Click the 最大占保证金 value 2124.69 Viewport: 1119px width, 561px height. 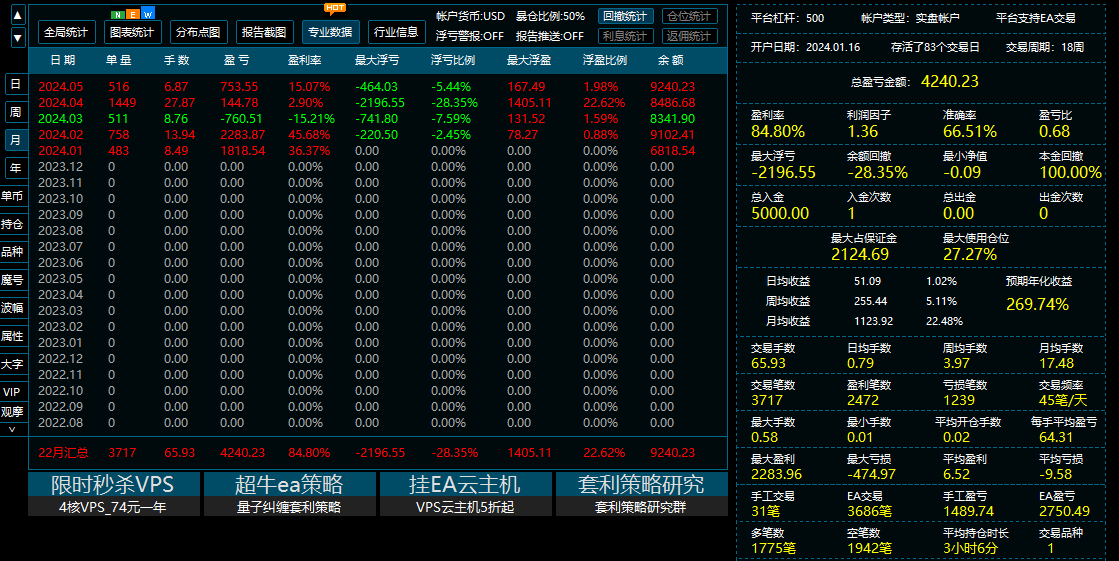(x=860, y=254)
